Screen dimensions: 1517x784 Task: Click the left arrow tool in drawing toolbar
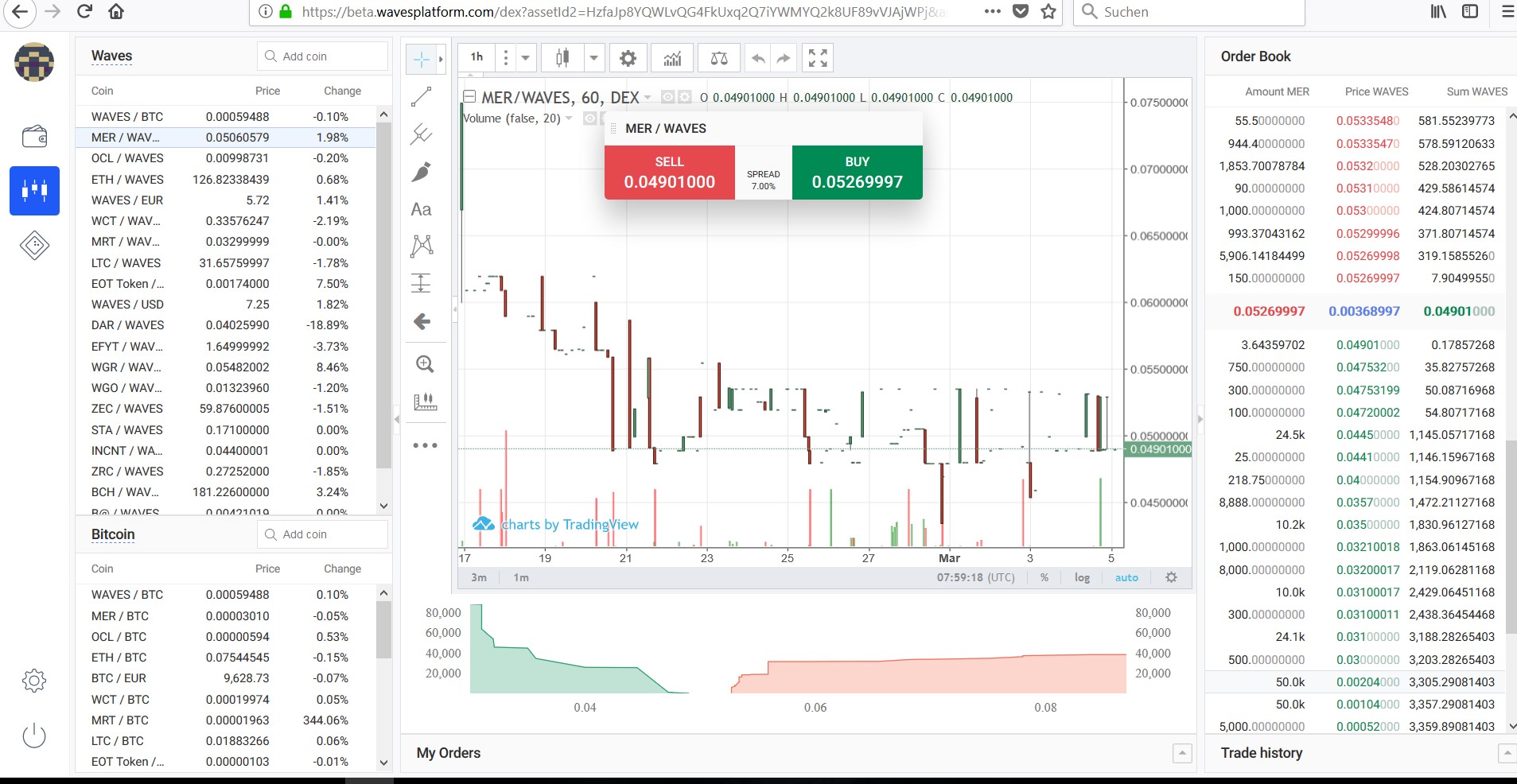pos(422,321)
